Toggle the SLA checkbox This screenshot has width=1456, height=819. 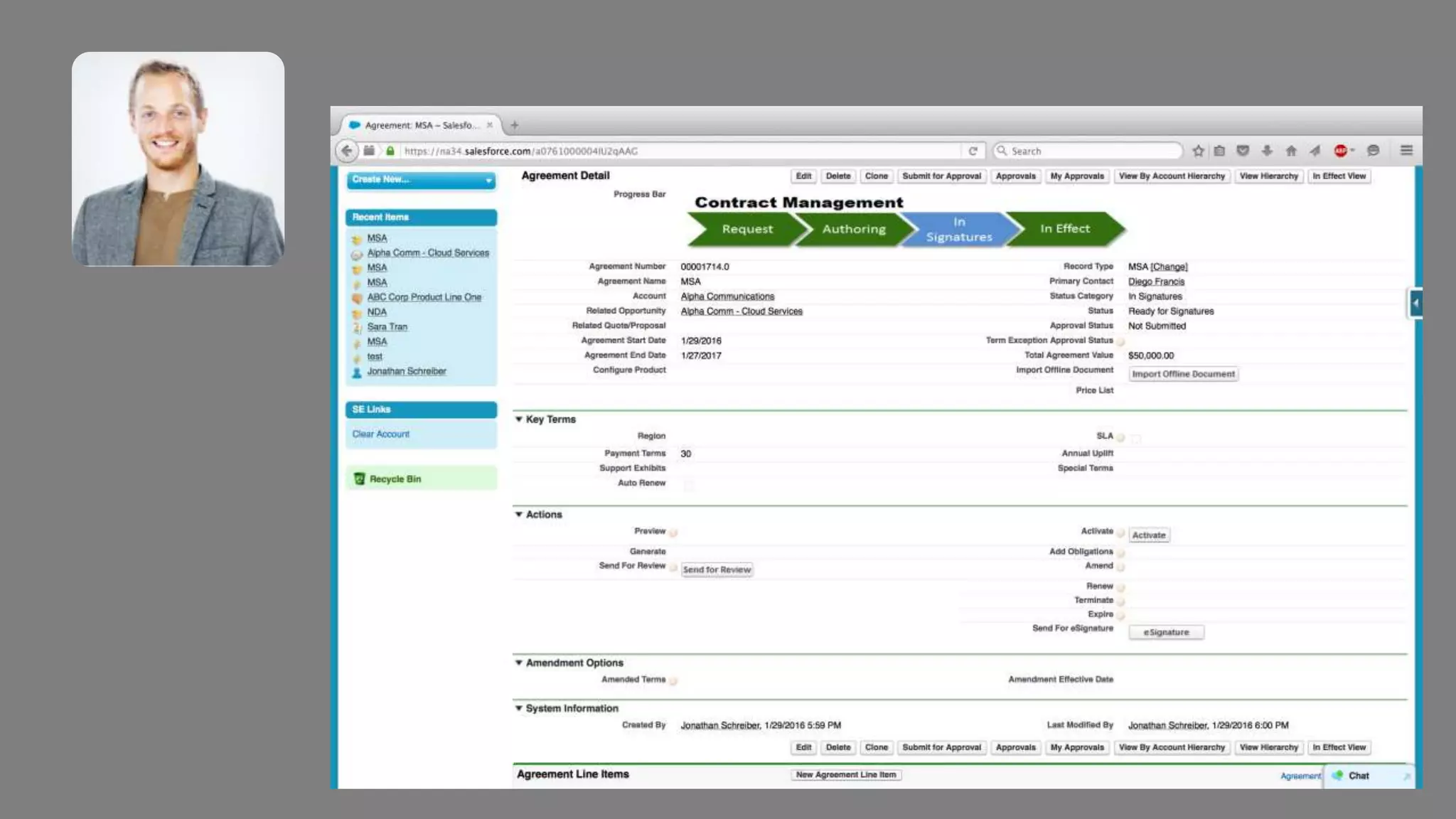1135,438
